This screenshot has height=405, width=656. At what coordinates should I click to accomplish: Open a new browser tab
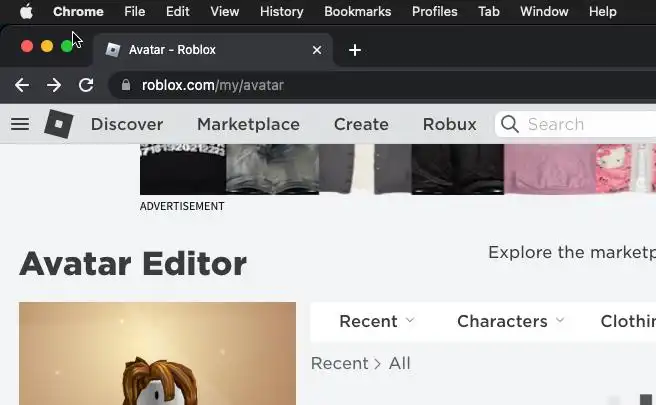click(x=355, y=50)
